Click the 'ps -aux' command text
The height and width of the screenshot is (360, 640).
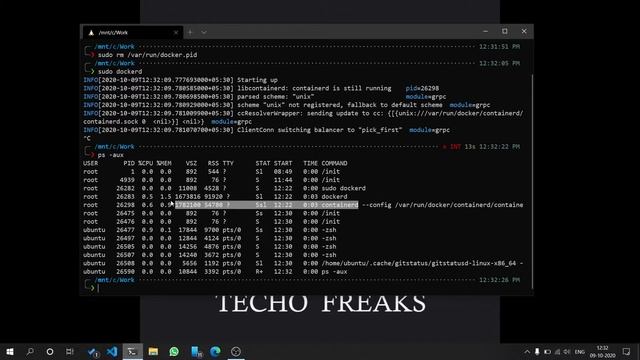point(111,155)
